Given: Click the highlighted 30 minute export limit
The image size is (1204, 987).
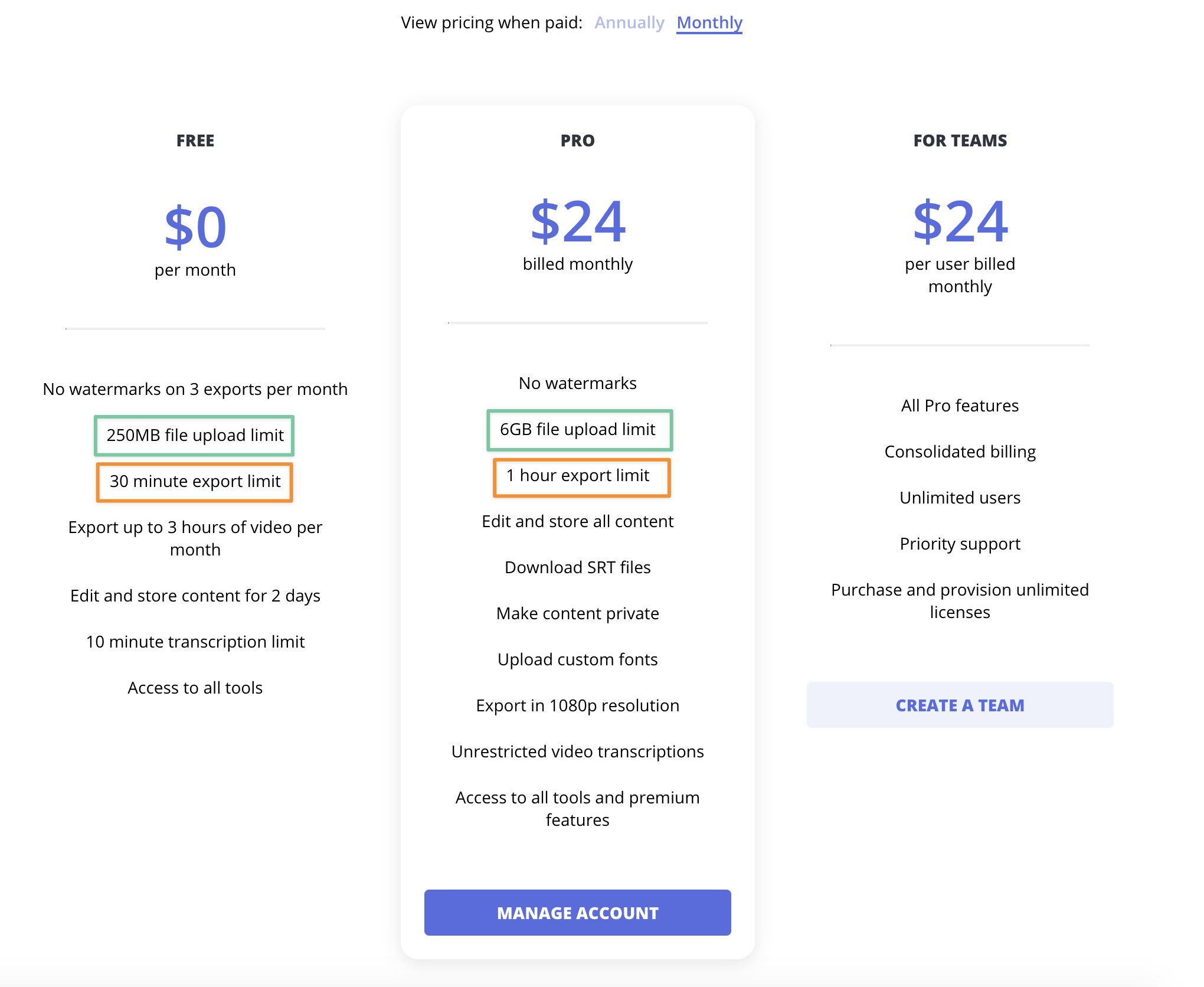Looking at the screenshot, I should tap(195, 482).
